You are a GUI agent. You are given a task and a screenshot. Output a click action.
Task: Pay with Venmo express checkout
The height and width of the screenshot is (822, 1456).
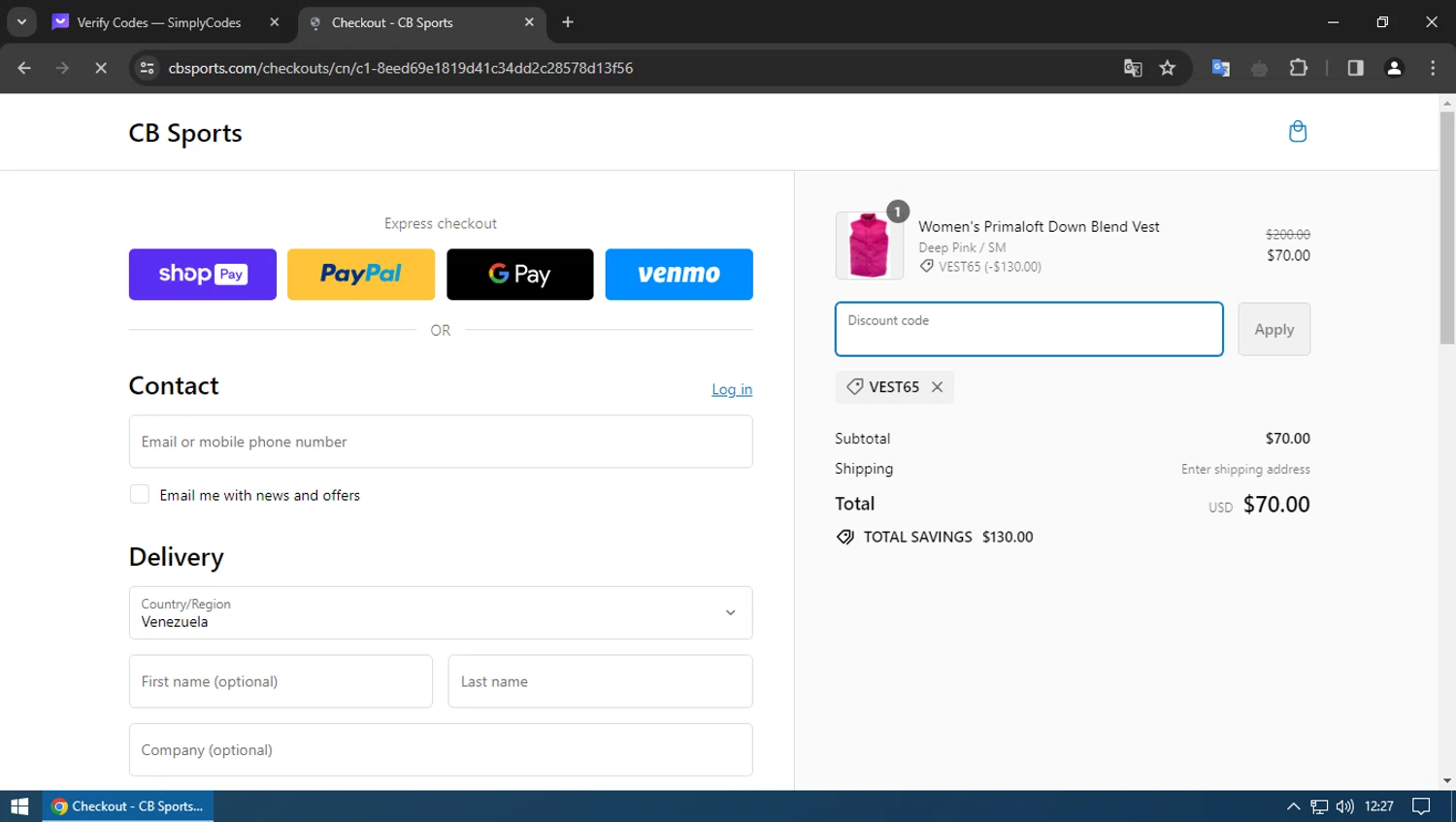679,274
